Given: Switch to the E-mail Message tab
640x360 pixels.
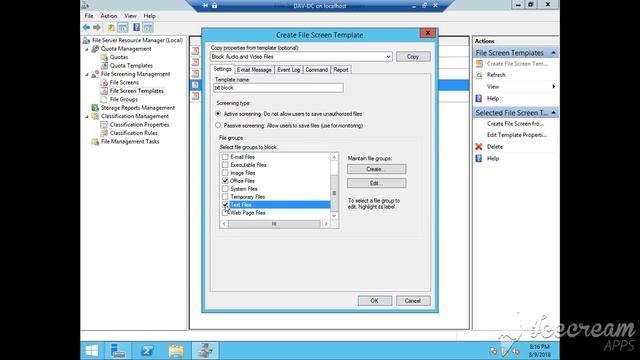Looking at the screenshot, I should [254, 70].
